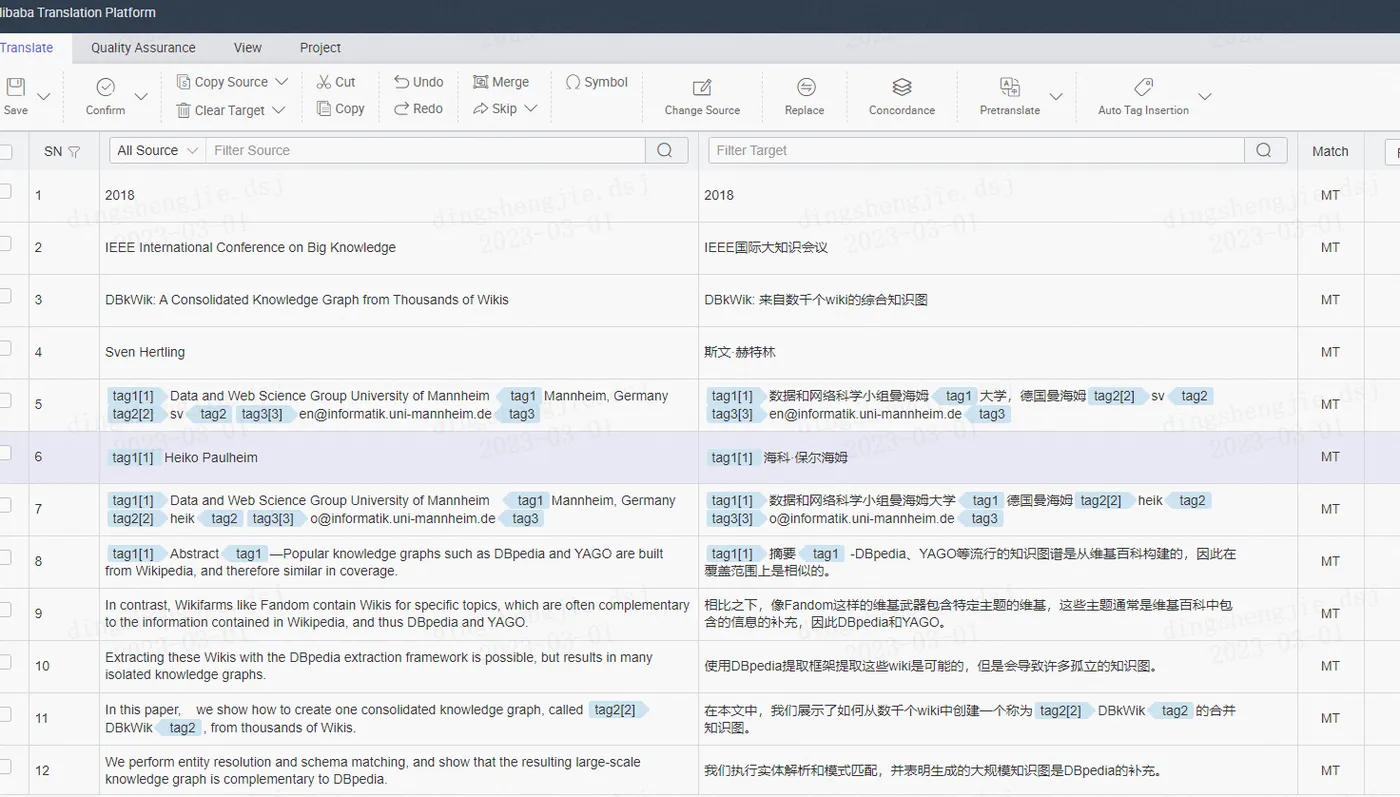Tick the checkbox for segment 3
1400x797 pixels.
point(6,296)
